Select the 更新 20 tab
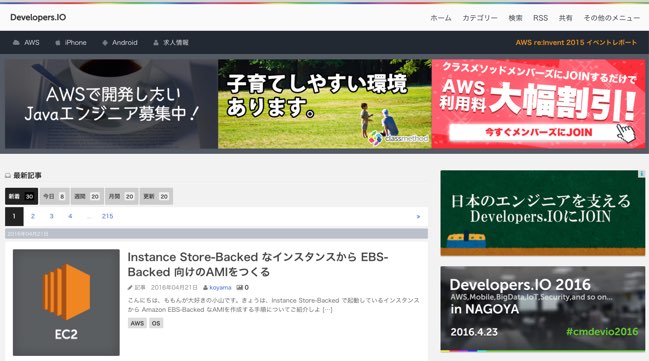This screenshot has width=649, height=361. (x=156, y=196)
